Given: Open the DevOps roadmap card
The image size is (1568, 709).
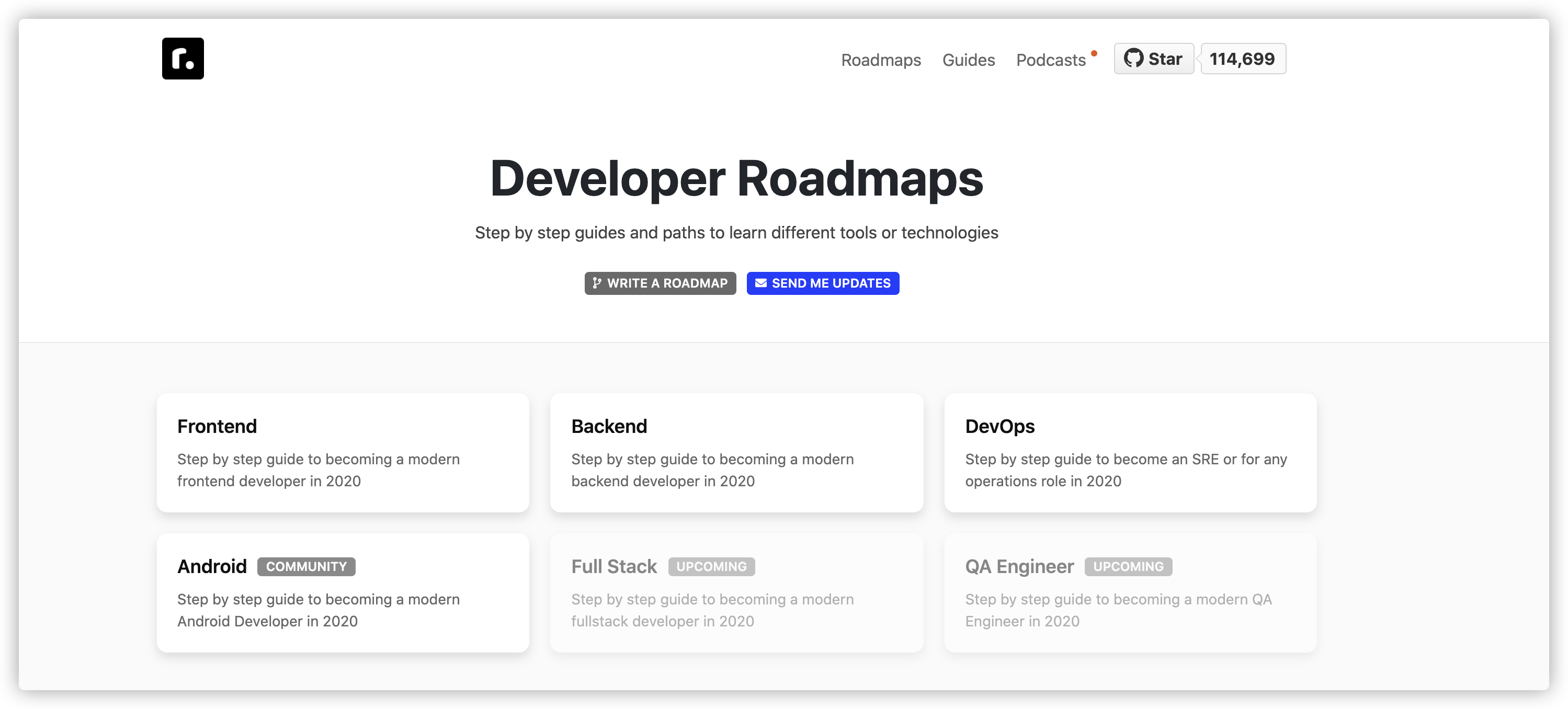Looking at the screenshot, I should (x=1130, y=453).
